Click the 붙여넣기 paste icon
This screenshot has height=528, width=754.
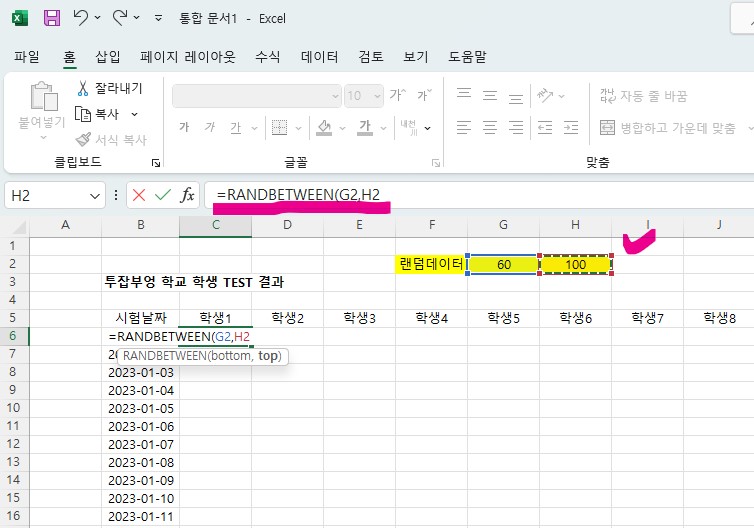click(44, 96)
